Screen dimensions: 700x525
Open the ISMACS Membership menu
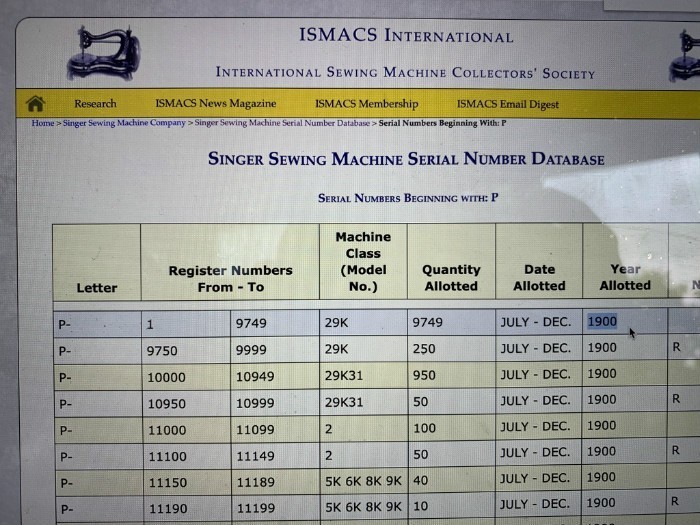[366, 104]
